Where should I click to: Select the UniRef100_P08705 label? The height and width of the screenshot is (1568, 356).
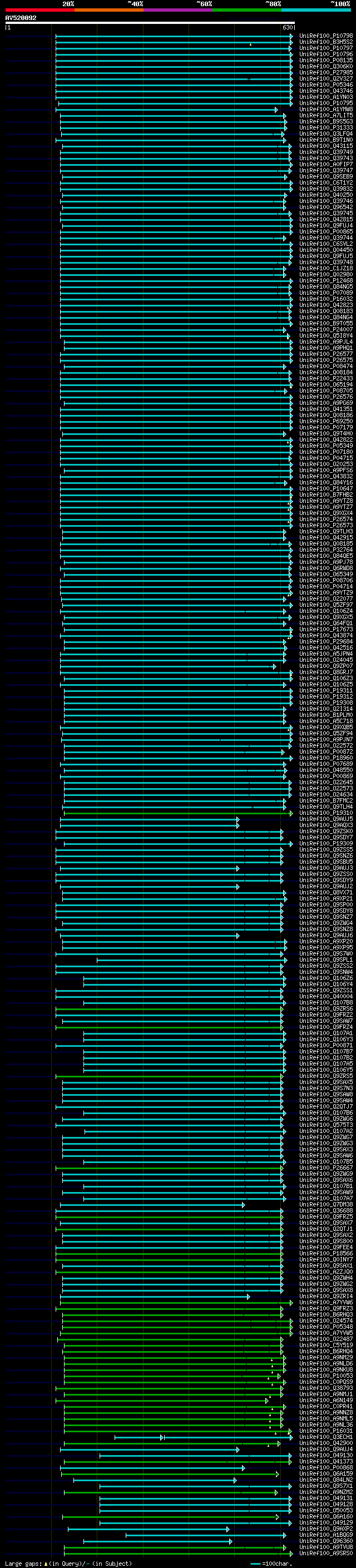click(x=326, y=391)
